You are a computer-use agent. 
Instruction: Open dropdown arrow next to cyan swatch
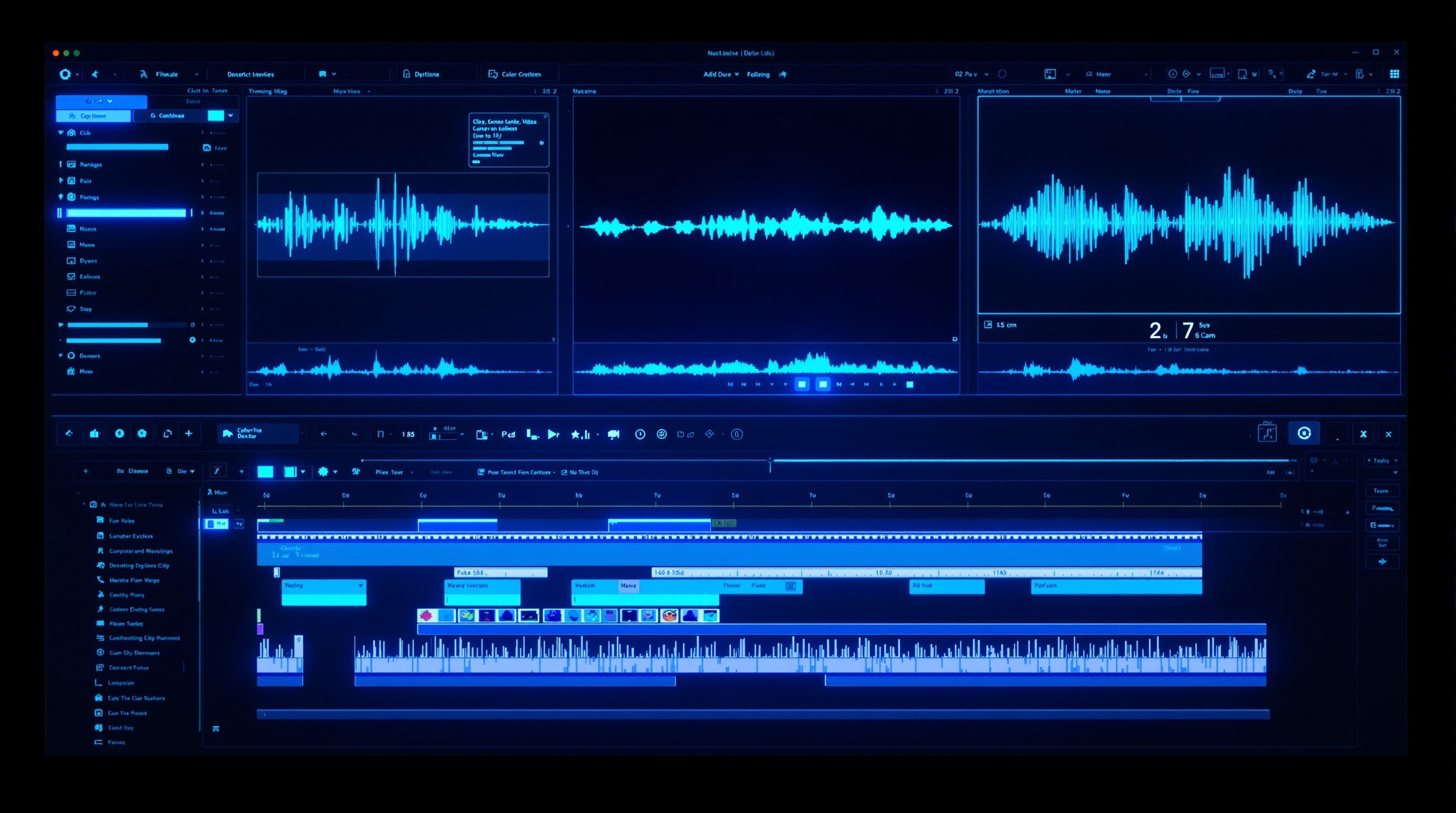tap(231, 115)
